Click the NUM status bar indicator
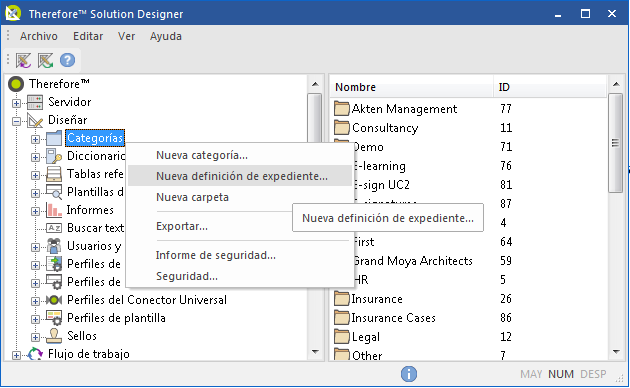The image size is (630, 388). pyautogui.click(x=561, y=374)
